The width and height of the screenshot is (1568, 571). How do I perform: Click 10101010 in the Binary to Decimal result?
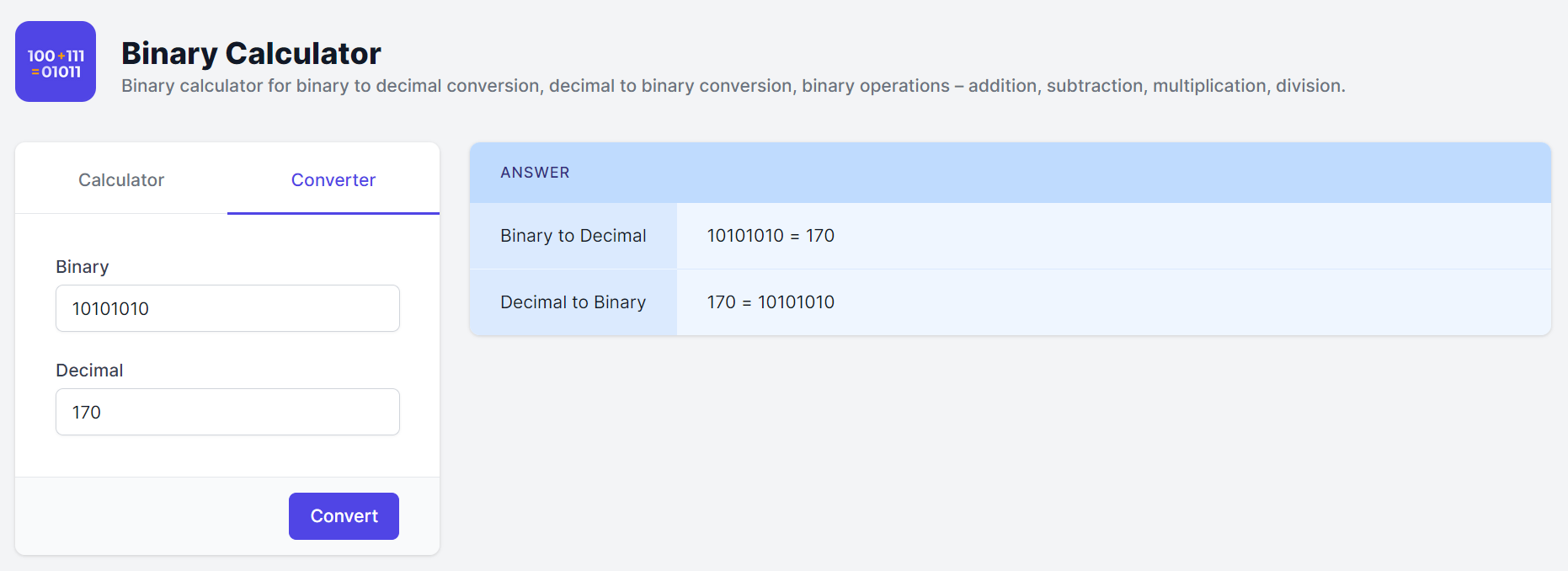[745, 236]
